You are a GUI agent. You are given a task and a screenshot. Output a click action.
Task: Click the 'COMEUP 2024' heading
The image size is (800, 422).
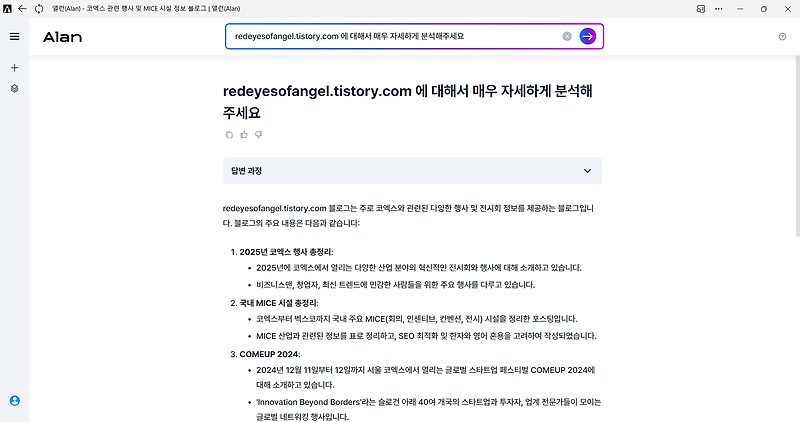coord(270,354)
